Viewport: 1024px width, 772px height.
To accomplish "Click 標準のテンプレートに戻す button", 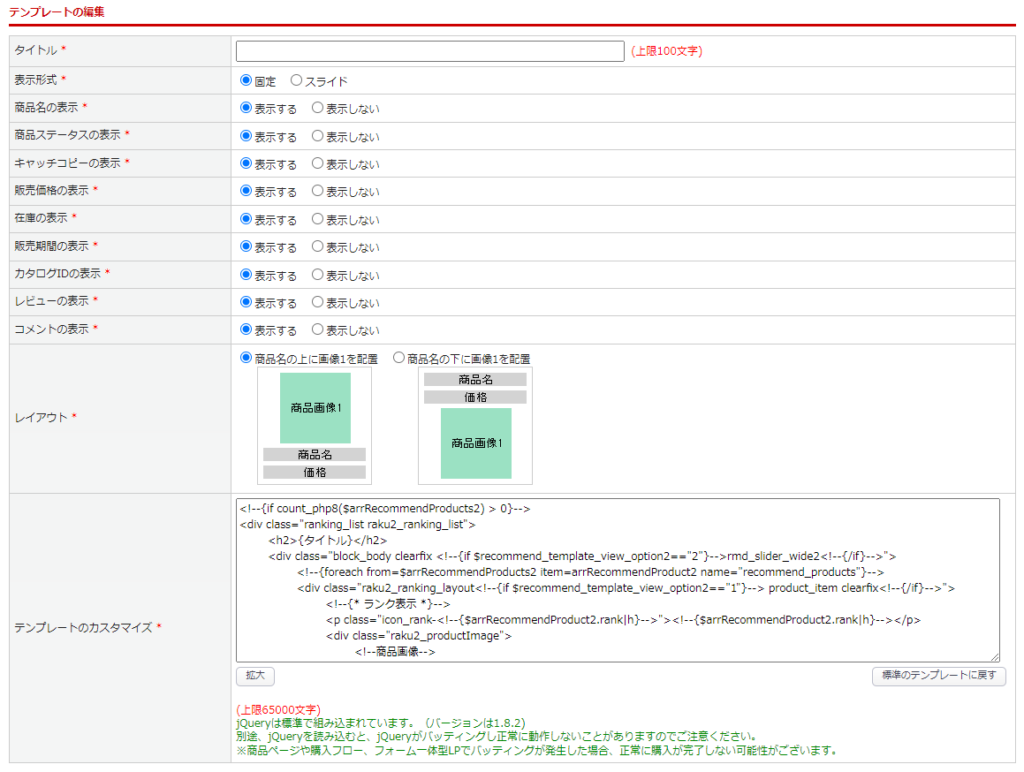I will [x=939, y=676].
